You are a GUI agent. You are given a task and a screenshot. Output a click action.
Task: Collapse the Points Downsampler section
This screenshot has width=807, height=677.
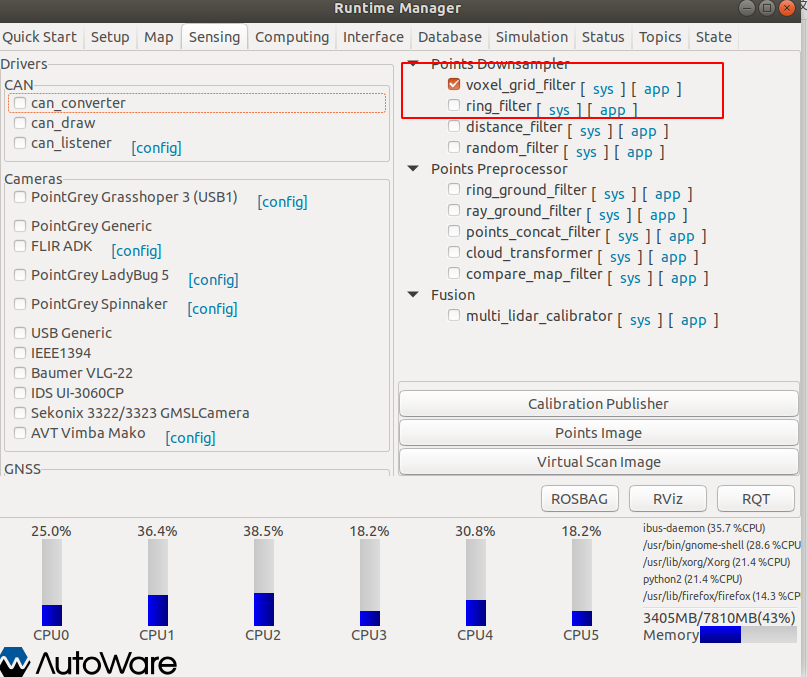tap(413, 63)
